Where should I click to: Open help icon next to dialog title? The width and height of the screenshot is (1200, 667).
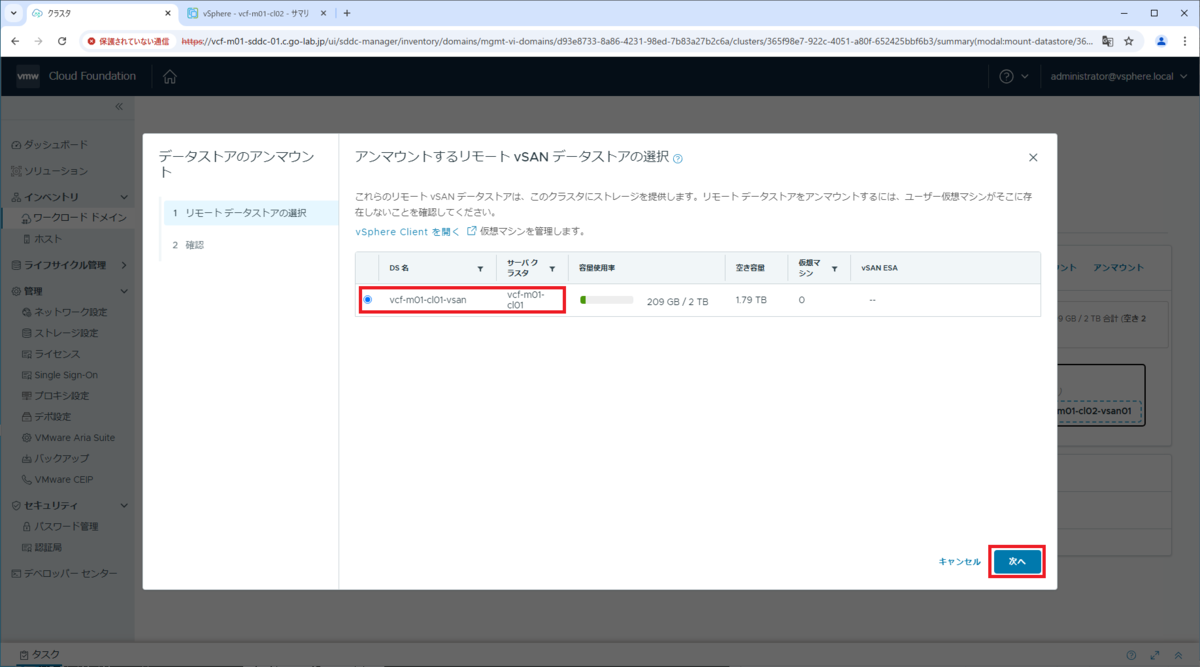pos(678,158)
